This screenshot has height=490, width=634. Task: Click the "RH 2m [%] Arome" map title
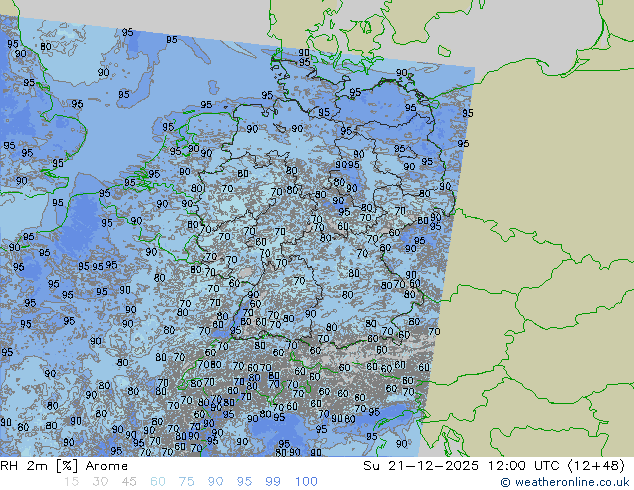click(x=64, y=466)
